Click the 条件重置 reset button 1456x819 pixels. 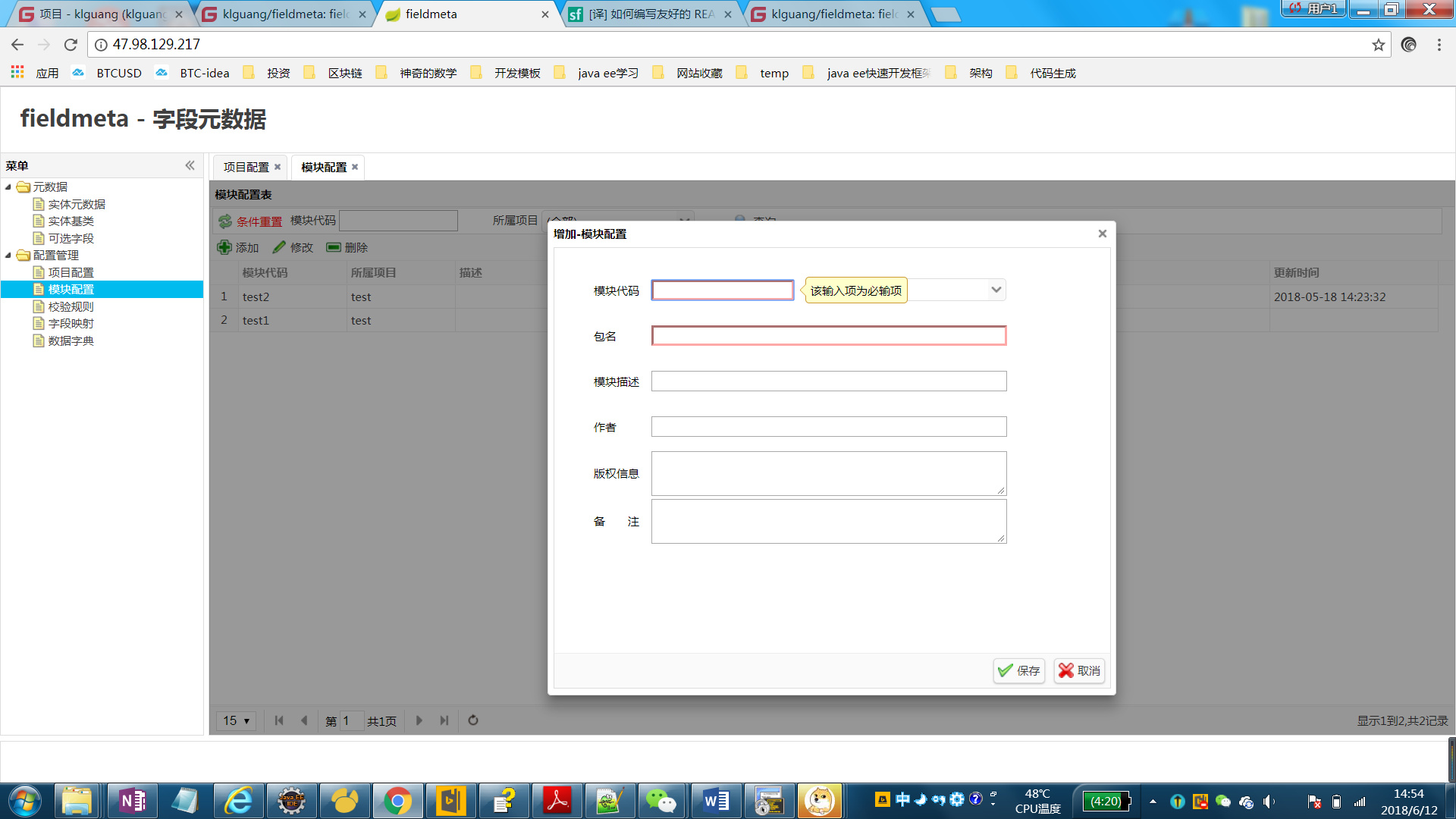(x=250, y=221)
